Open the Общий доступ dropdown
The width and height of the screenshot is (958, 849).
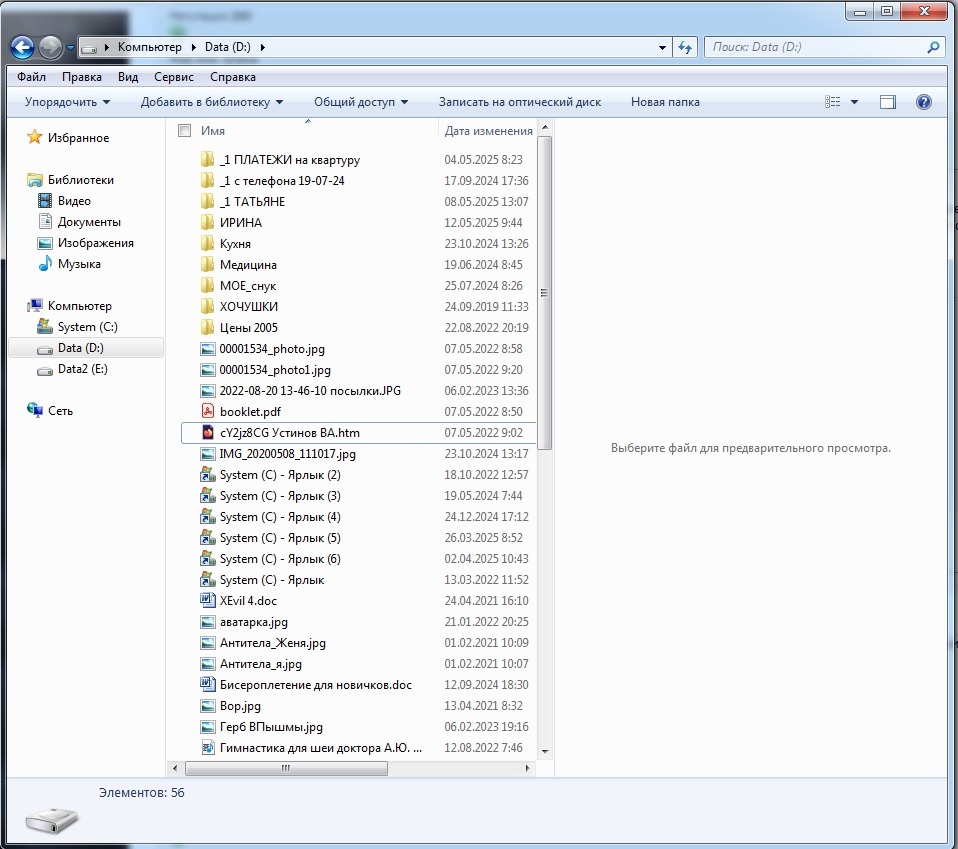[360, 102]
